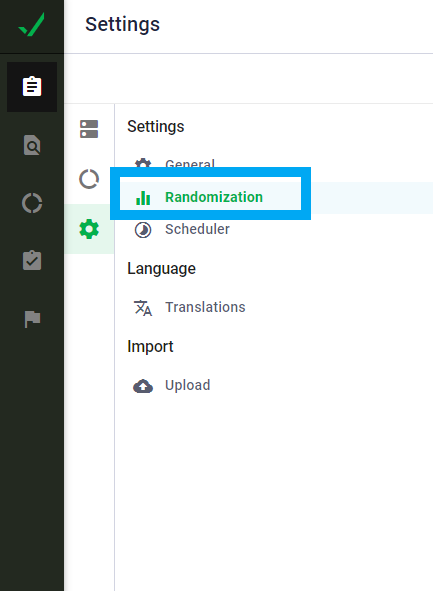Open the Scheduler settings item
The image size is (433, 591).
(x=274, y=229)
